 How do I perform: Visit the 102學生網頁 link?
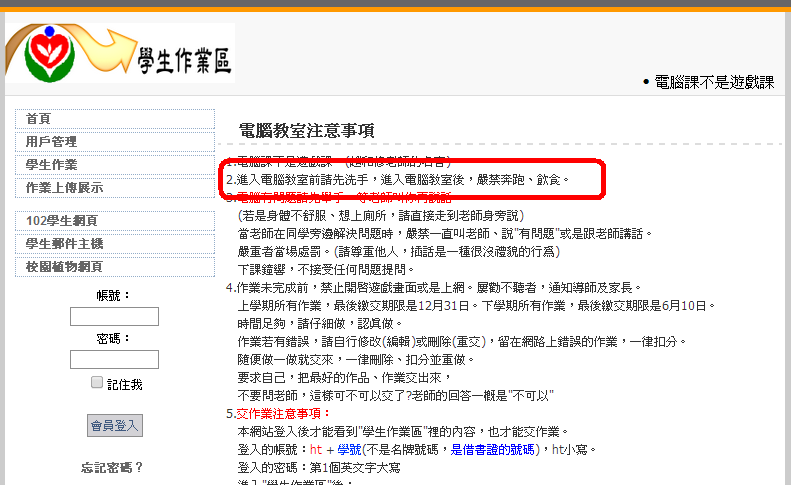(61, 220)
